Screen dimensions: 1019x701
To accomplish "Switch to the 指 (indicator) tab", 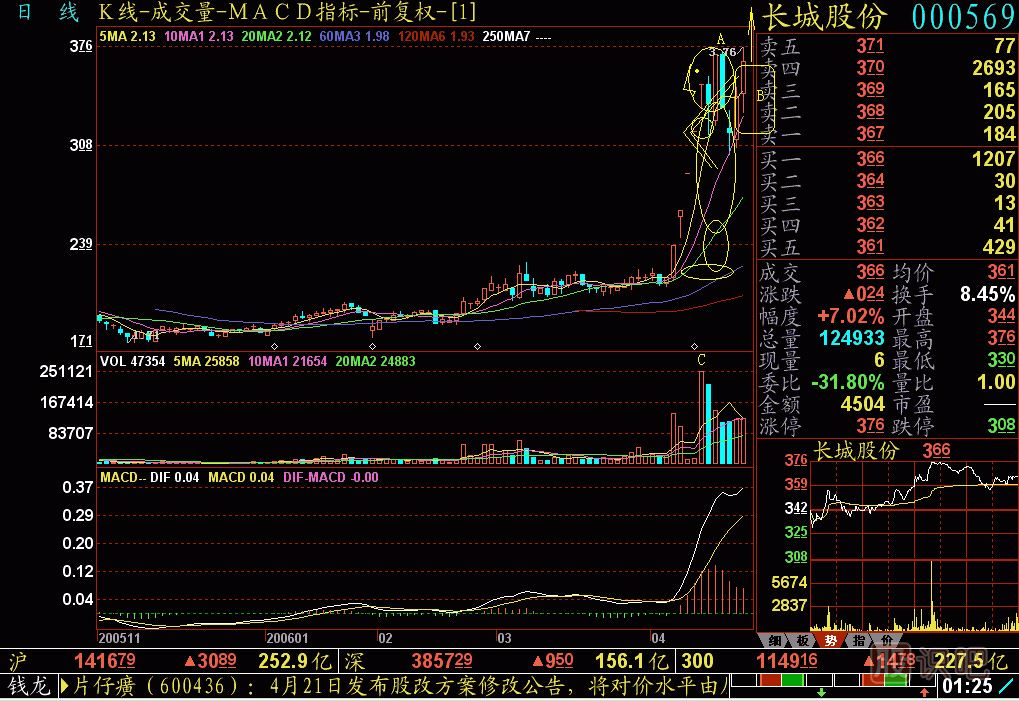I will [858, 641].
